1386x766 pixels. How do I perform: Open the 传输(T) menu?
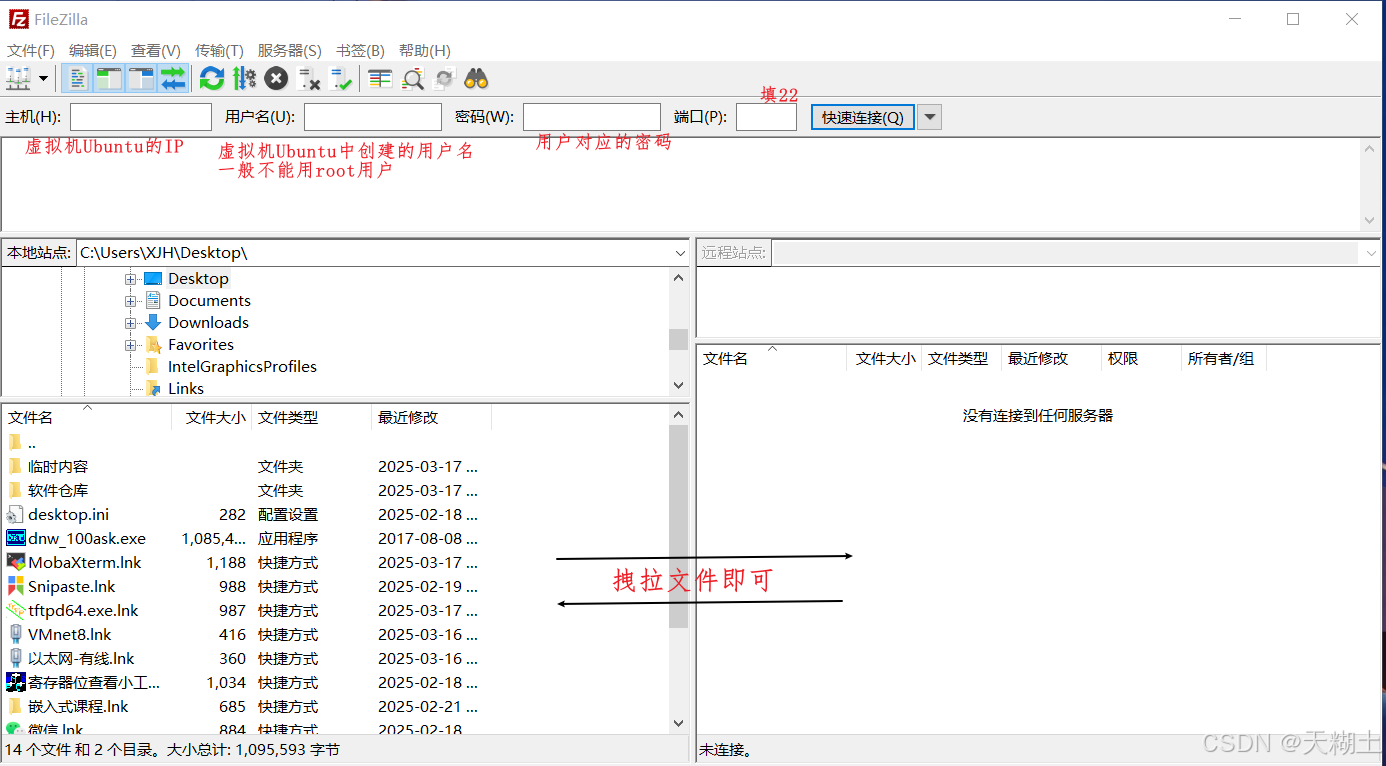[x=219, y=50]
